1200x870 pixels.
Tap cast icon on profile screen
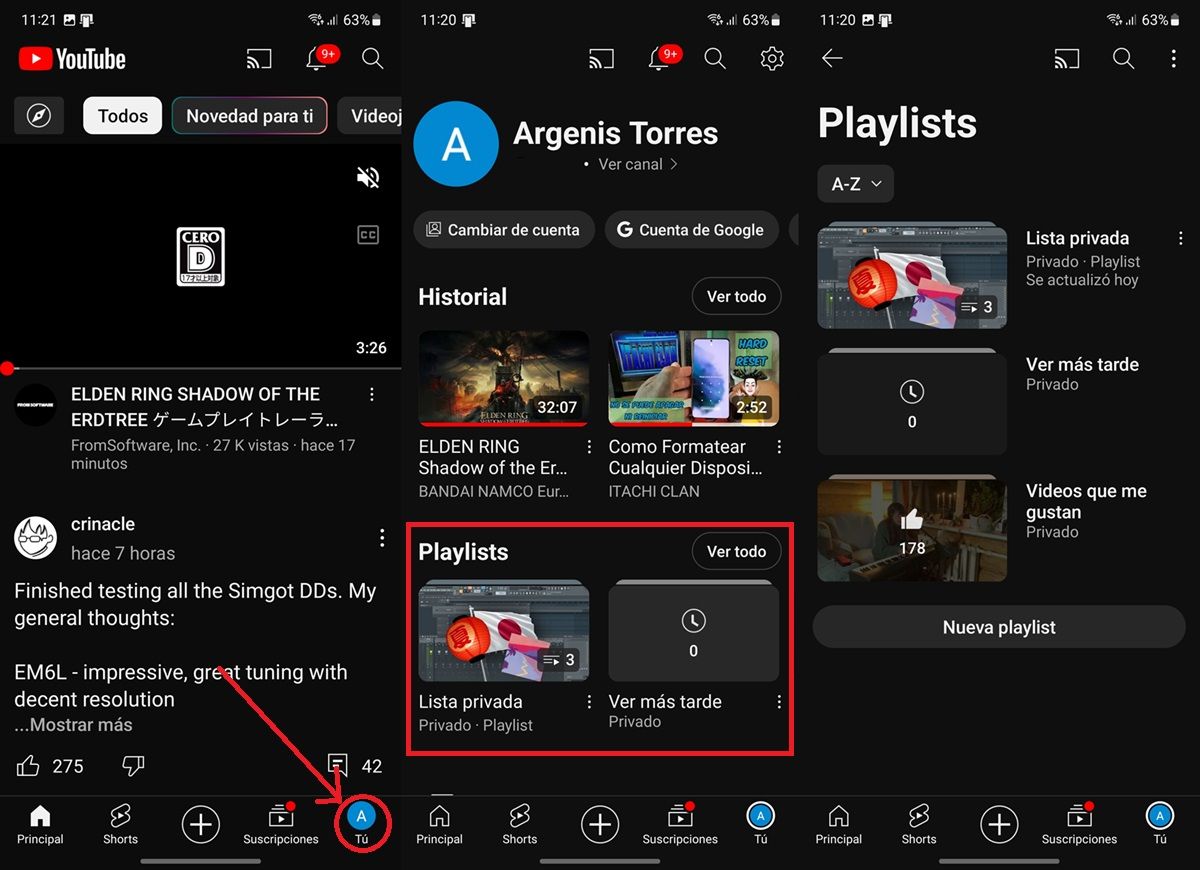click(601, 59)
